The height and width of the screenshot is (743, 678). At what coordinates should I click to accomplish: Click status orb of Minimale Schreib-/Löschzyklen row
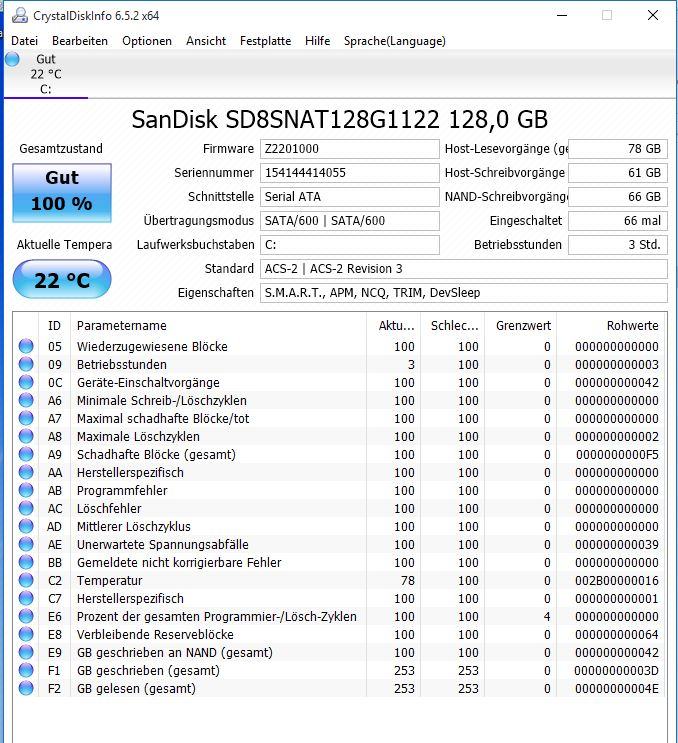[26, 400]
